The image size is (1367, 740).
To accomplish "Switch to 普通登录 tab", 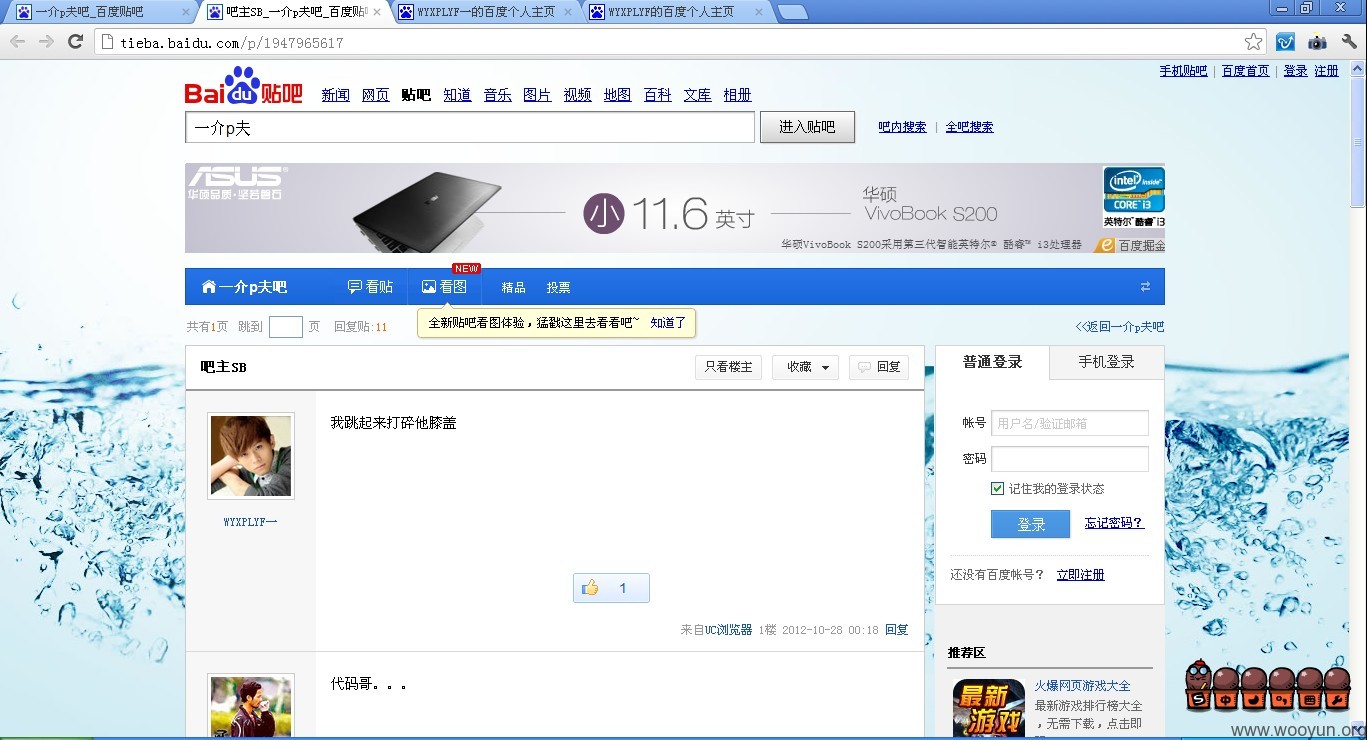I will 992,362.
